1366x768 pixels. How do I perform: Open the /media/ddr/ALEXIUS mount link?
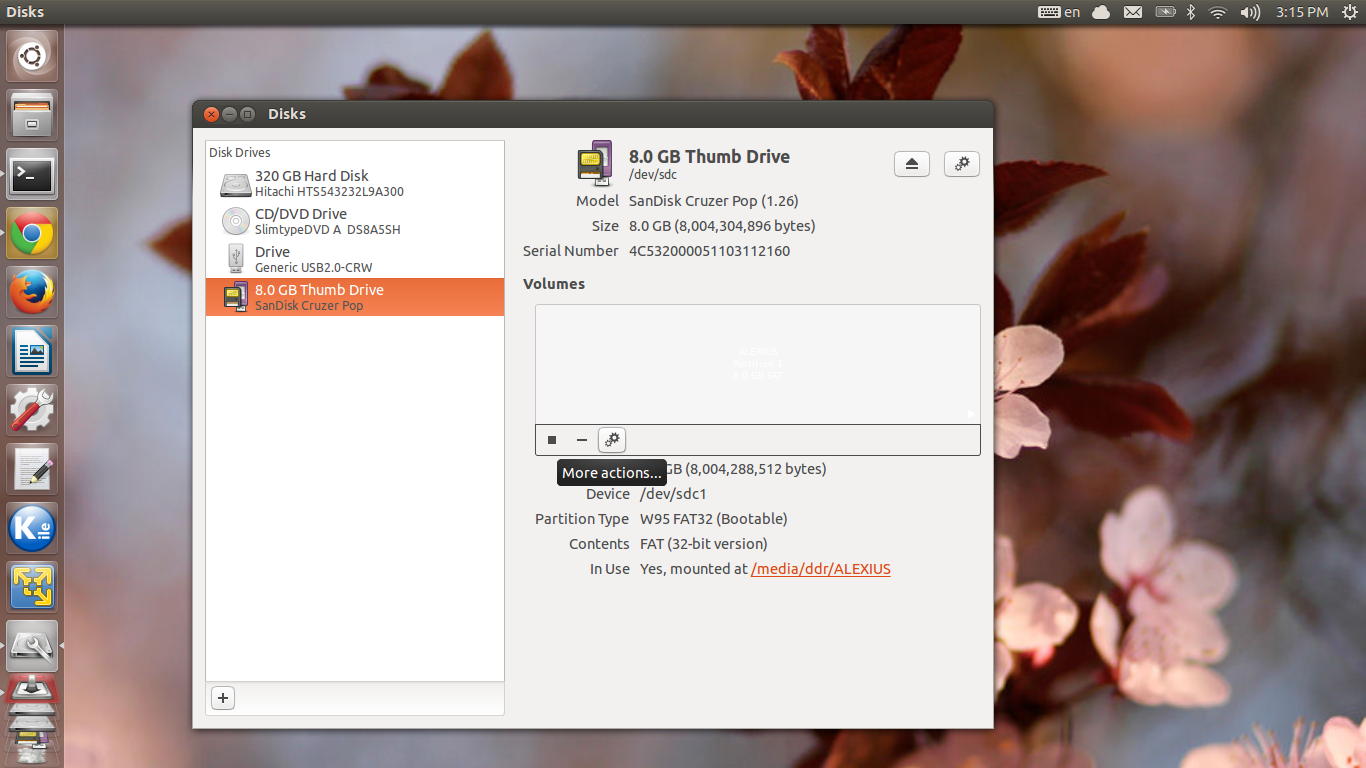click(820, 568)
